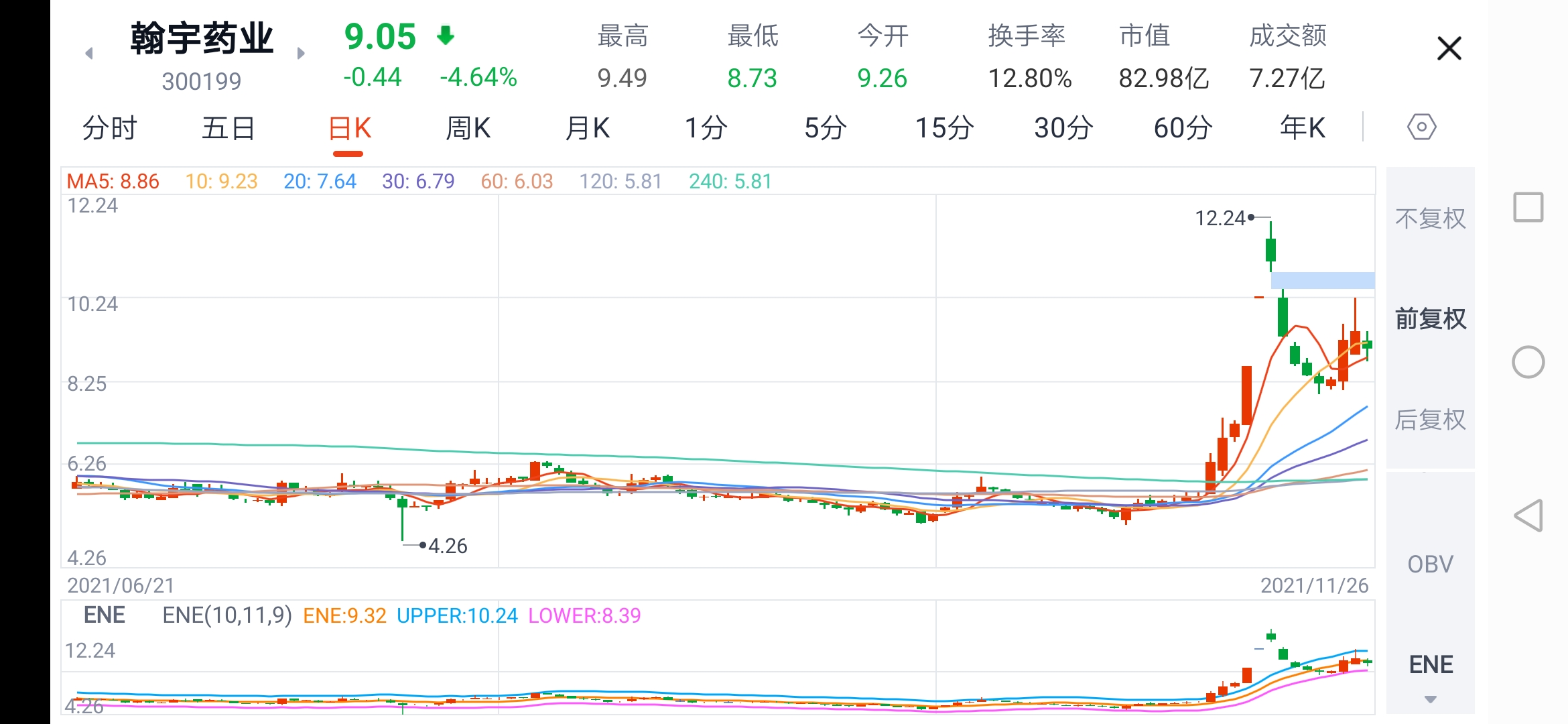This screenshot has height=724, width=1568.
Task: Tap Android home circle button
Action: (1528, 362)
